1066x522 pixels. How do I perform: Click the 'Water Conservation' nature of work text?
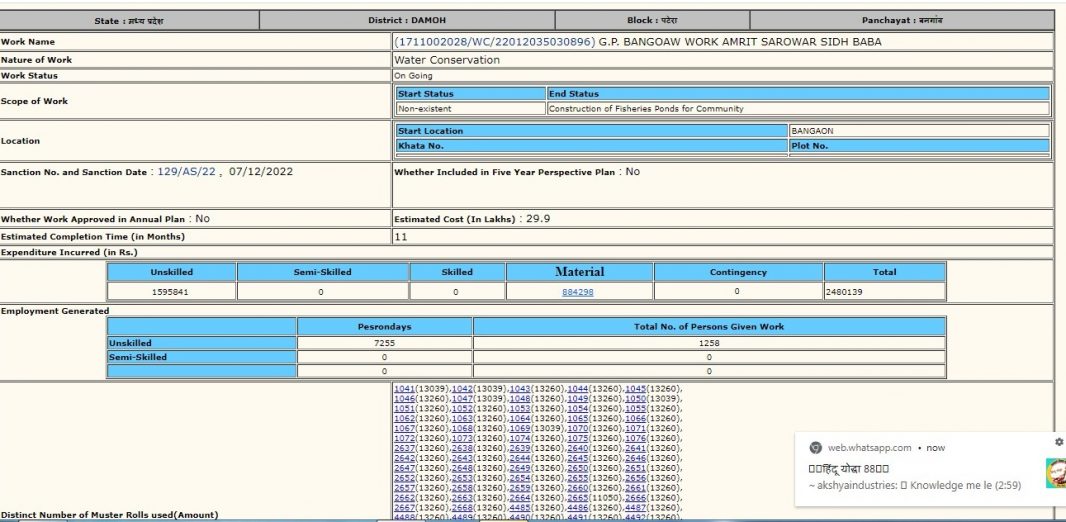pos(447,60)
